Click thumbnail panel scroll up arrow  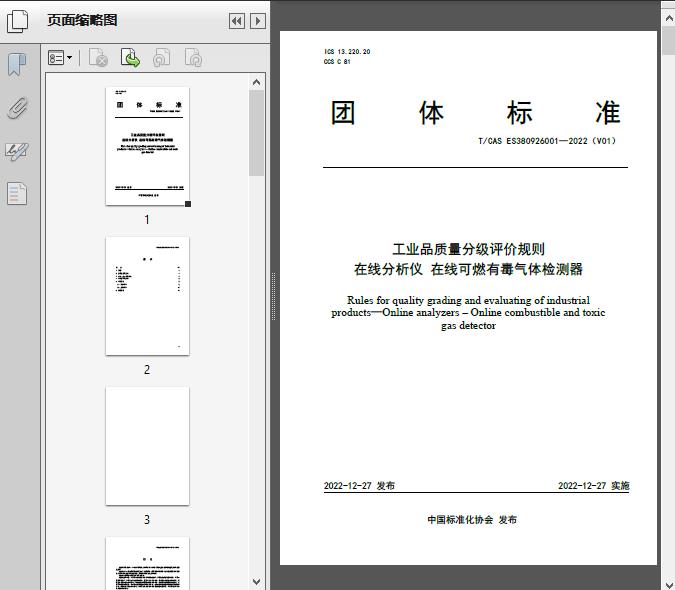pos(257,82)
